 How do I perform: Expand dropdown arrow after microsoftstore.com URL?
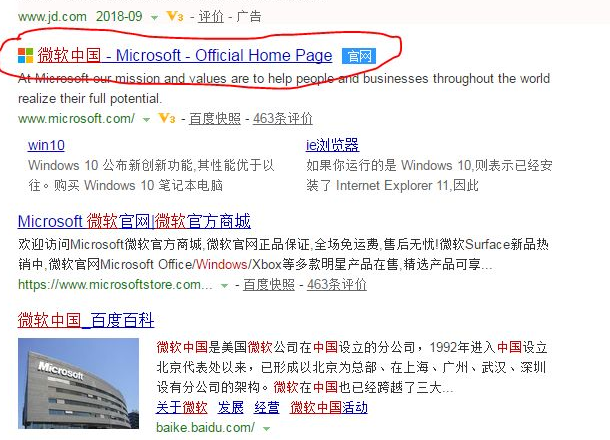pyautogui.click(x=224, y=286)
